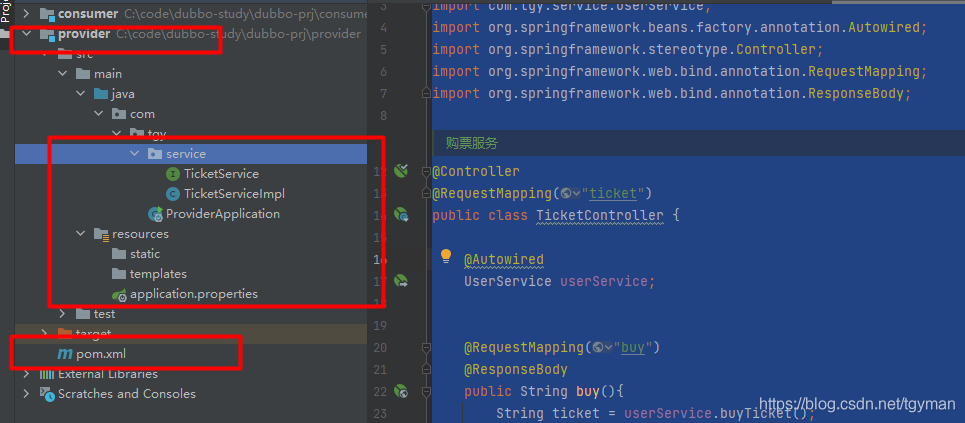The height and width of the screenshot is (423, 965).
Task: Click the "ticket" URL mapping string
Action: tap(612, 193)
